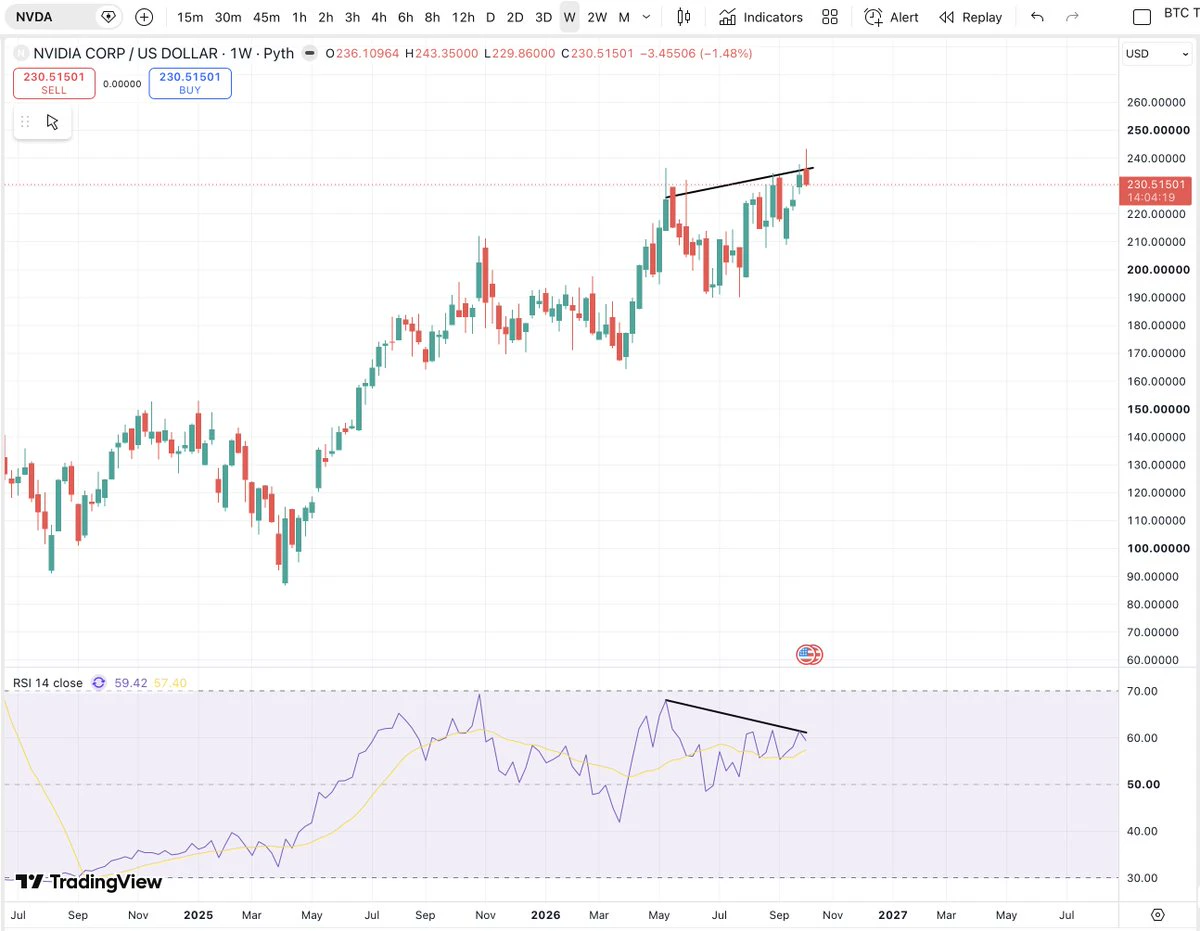Toggle the W weekly interval
This screenshot has height=931, width=1200.
[x=569, y=17]
